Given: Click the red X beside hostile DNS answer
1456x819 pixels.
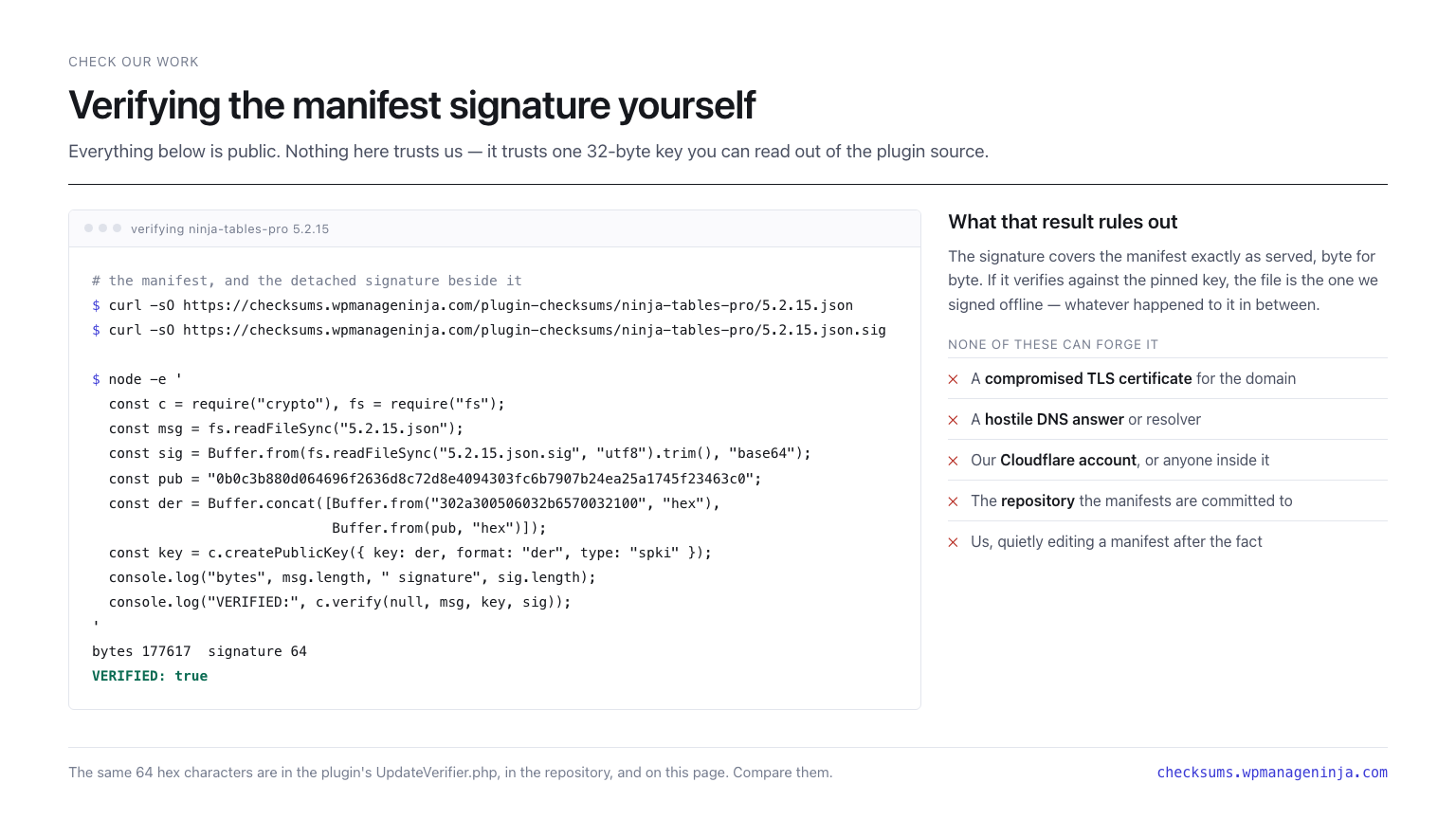Looking at the screenshot, I should pos(954,420).
